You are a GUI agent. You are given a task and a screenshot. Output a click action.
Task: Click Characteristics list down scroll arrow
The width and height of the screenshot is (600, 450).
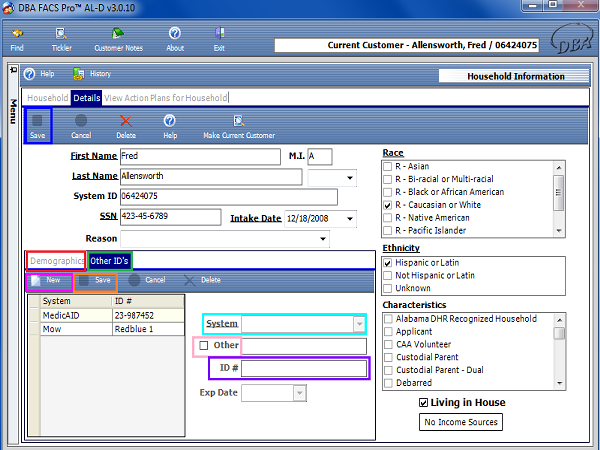[x=559, y=383]
